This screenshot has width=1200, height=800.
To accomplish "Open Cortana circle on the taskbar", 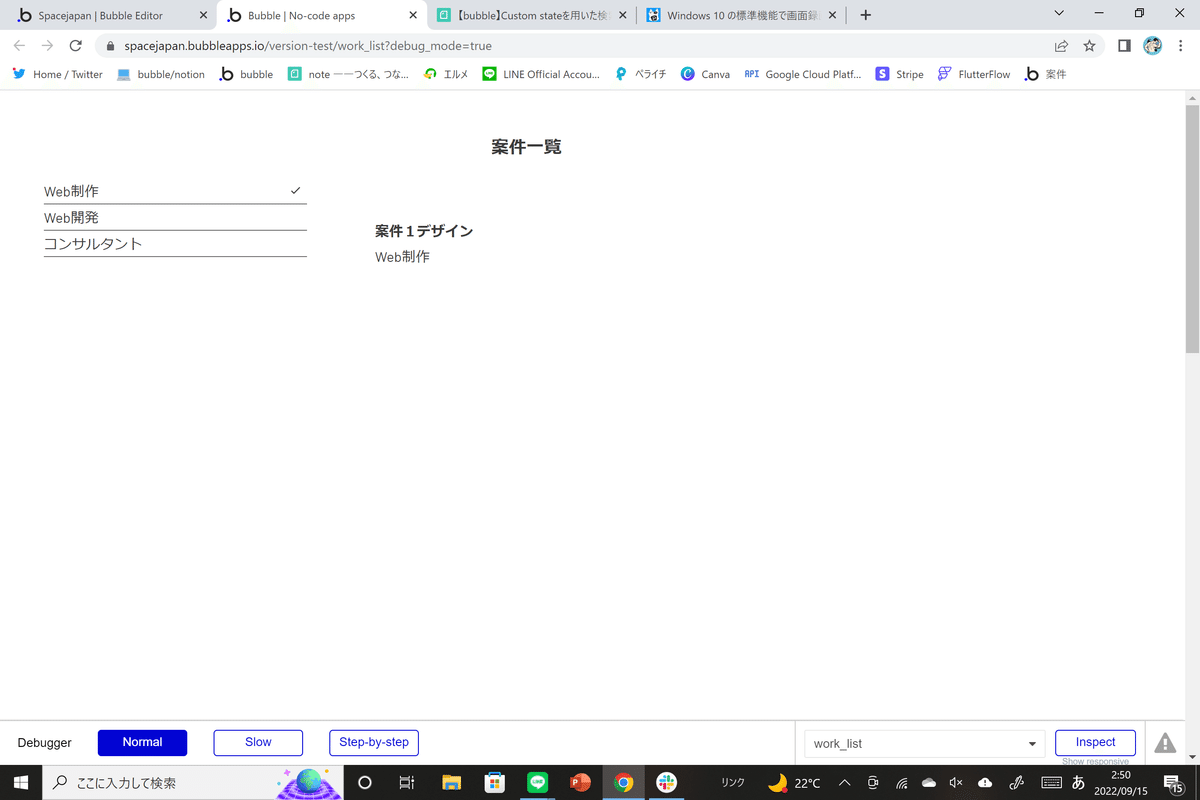I will [x=364, y=783].
